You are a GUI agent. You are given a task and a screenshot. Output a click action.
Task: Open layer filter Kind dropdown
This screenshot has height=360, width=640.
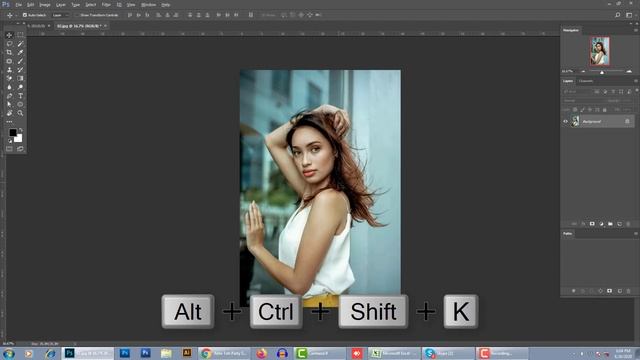577,91
